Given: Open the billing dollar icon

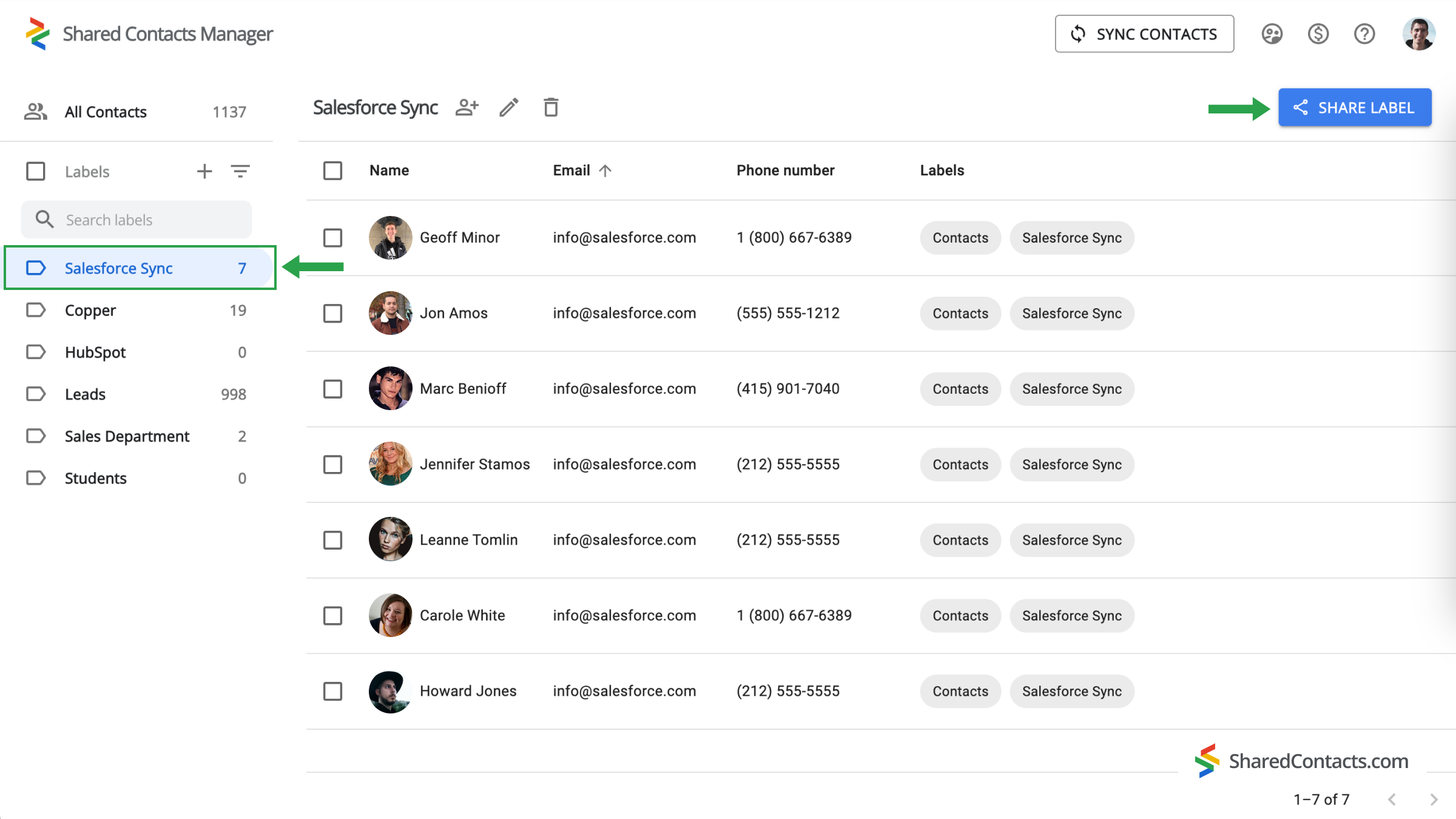Looking at the screenshot, I should pos(1318,34).
